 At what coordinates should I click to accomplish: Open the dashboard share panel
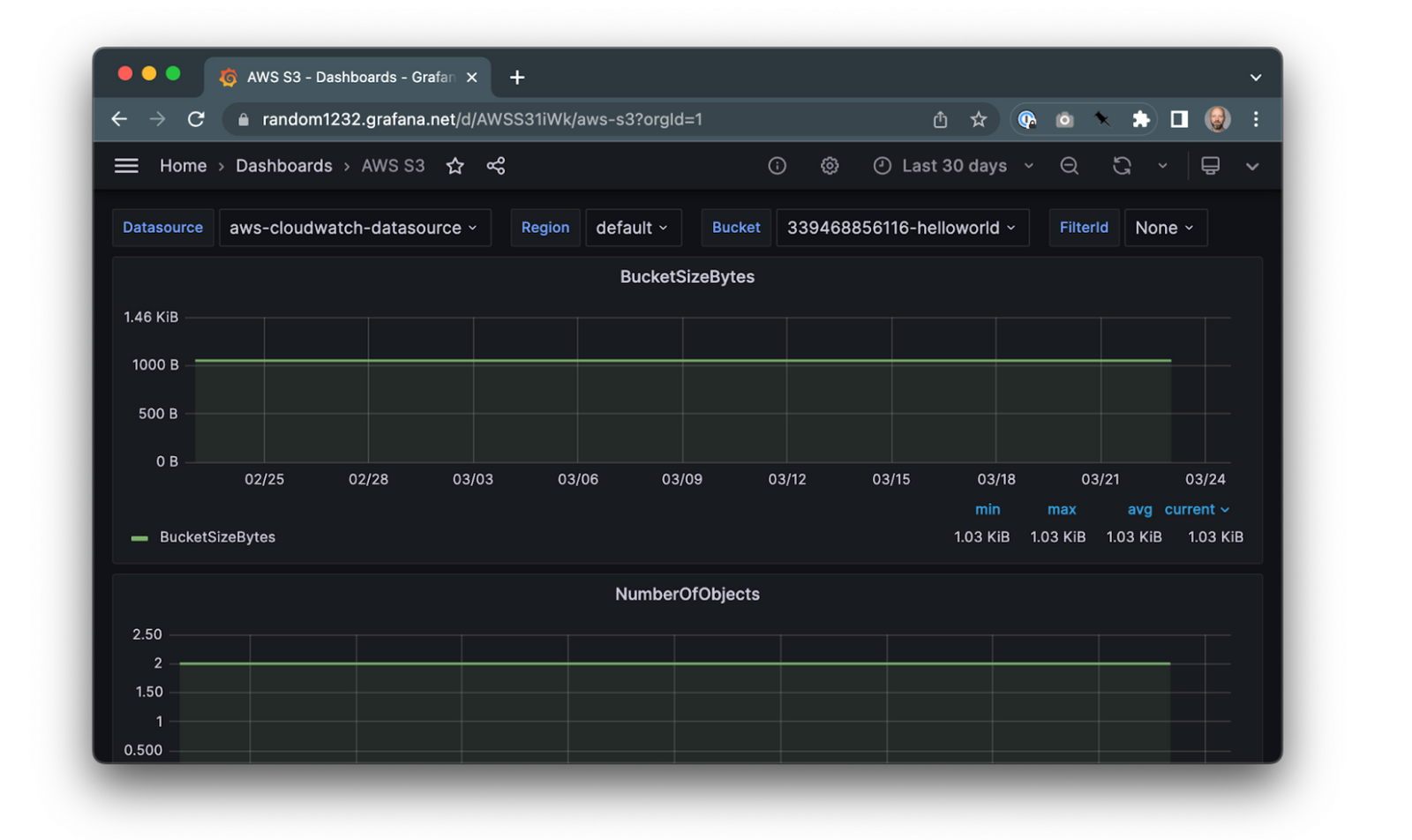pyautogui.click(x=495, y=165)
